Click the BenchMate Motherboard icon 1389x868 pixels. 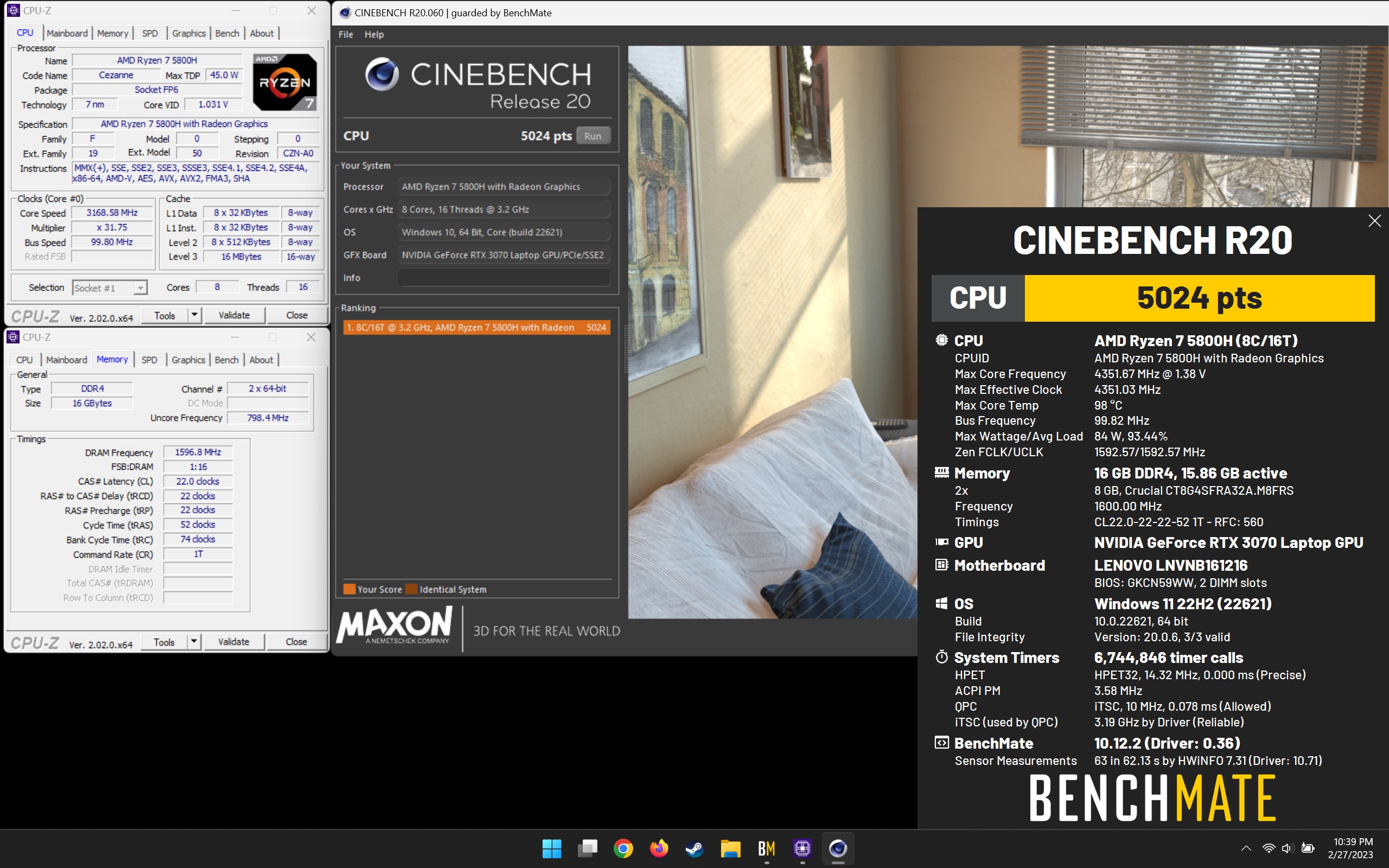(941, 565)
